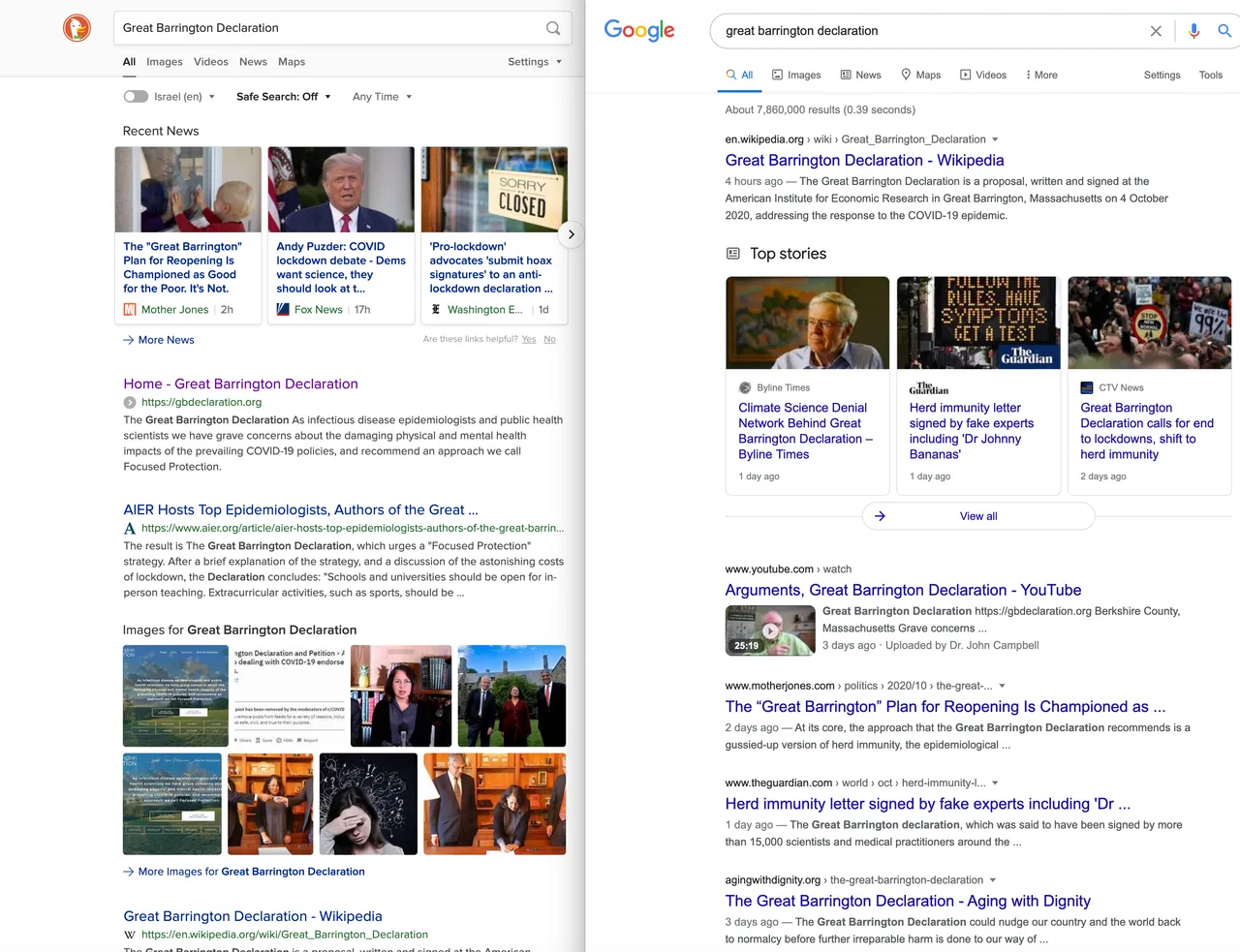This screenshot has height=952, width=1240.
Task: Click the gbdeclaration.org favicon in DuckDuckGo
Action: [130, 403]
